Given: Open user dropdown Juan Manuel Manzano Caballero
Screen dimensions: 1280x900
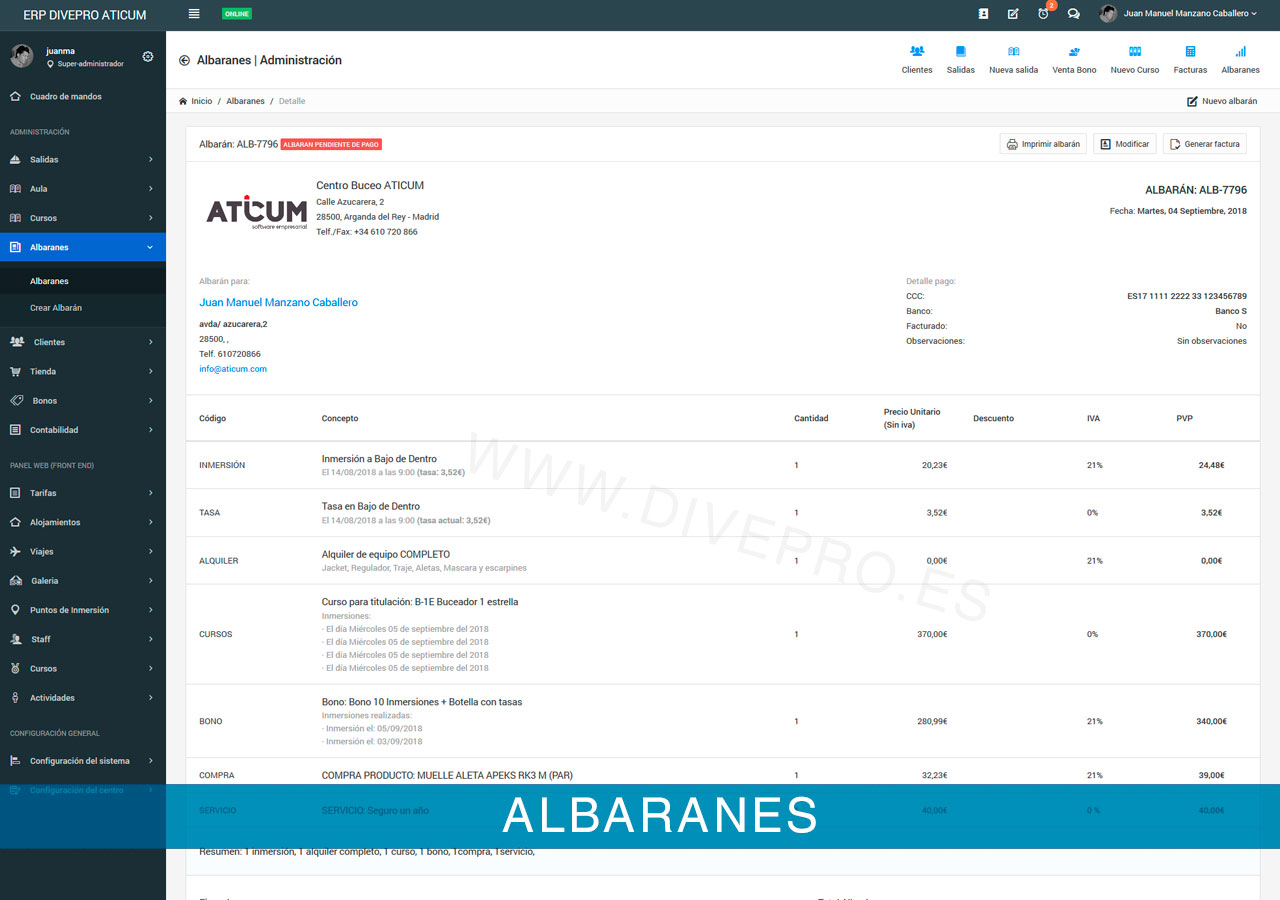Looking at the screenshot, I should tap(1190, 14).
